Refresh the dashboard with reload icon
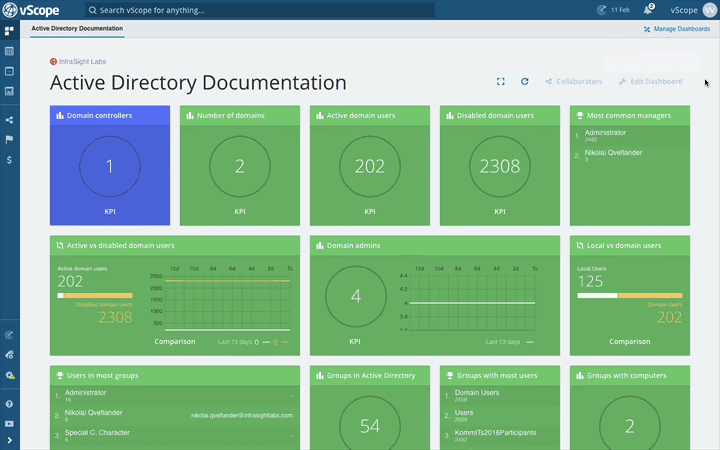The width and height of the screenshot is (720, 450). 524,81
